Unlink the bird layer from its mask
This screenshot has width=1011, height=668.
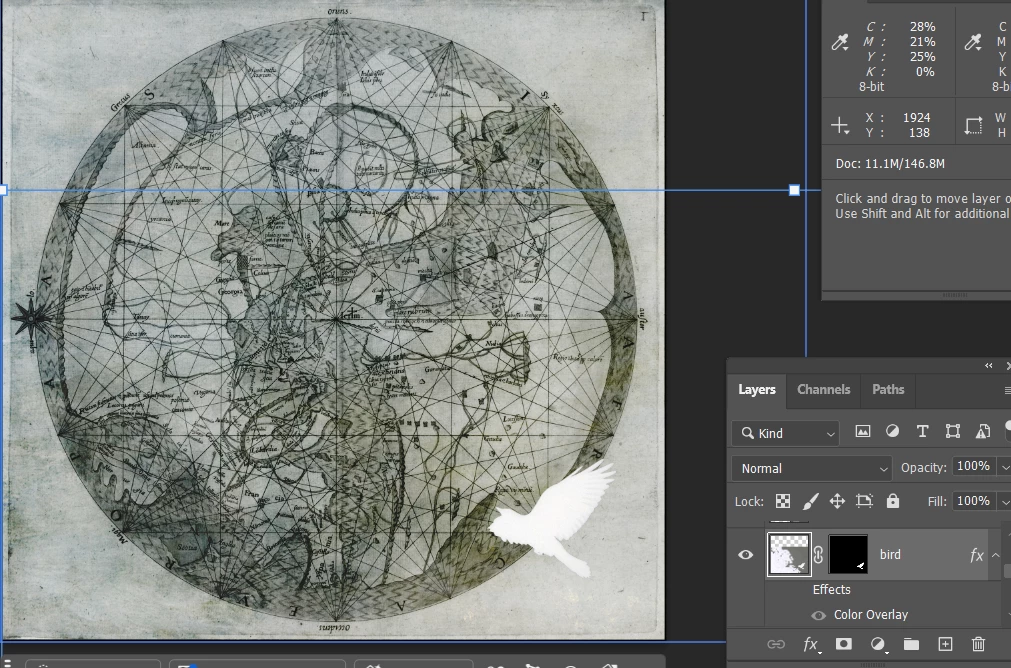click(818, 555)
